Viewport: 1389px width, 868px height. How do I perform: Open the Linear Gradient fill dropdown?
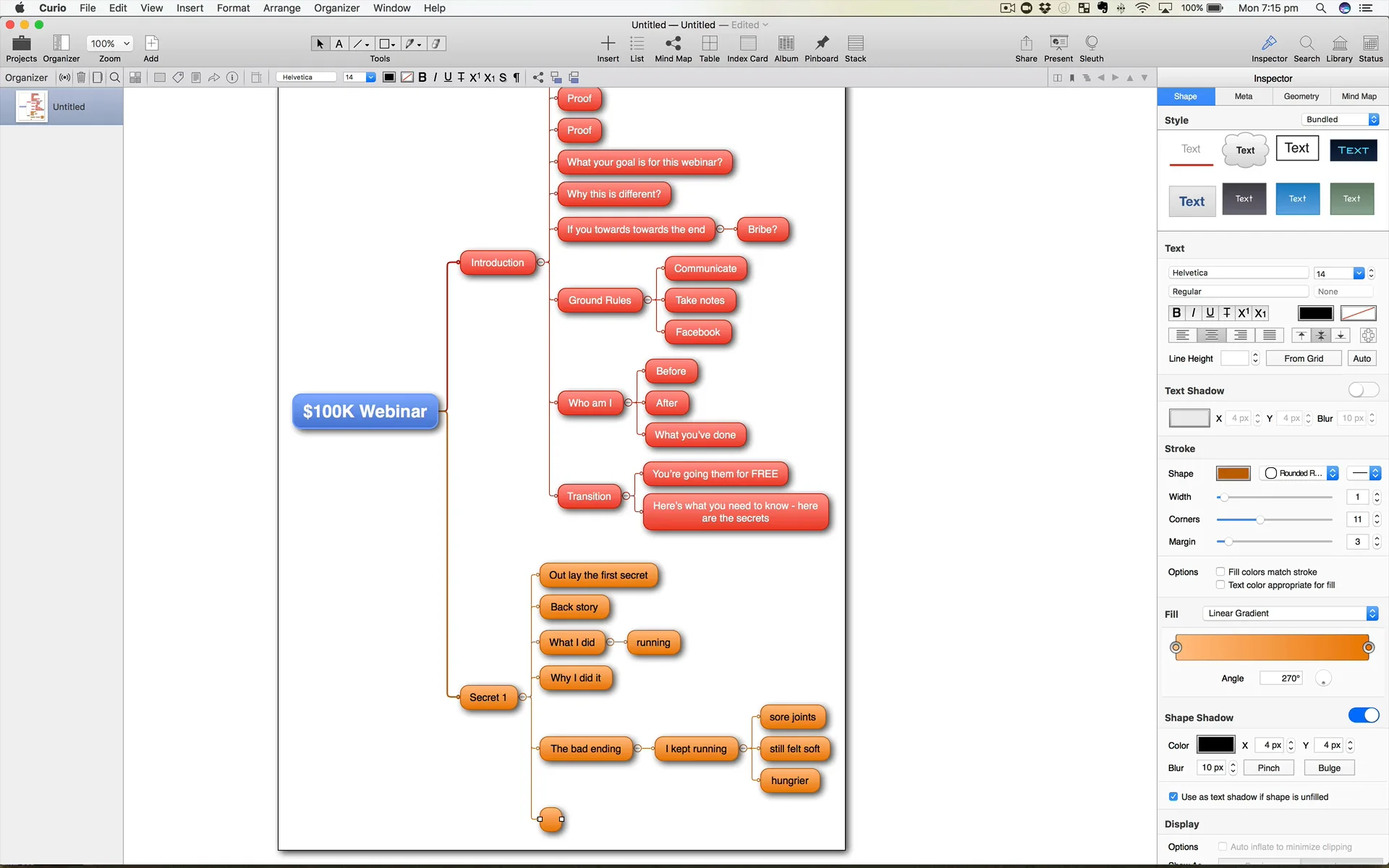[x=1290, y=613]
